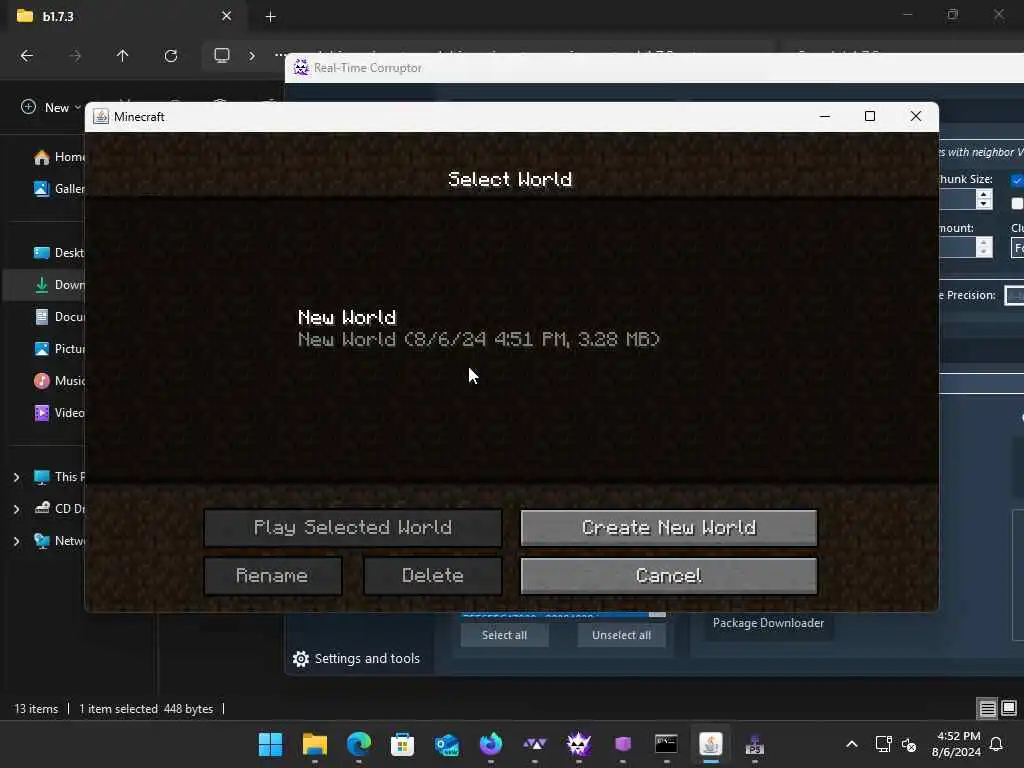The image size is (1024, 768).
Task: Show hidden system tray icons
Action: coord(852,744)
